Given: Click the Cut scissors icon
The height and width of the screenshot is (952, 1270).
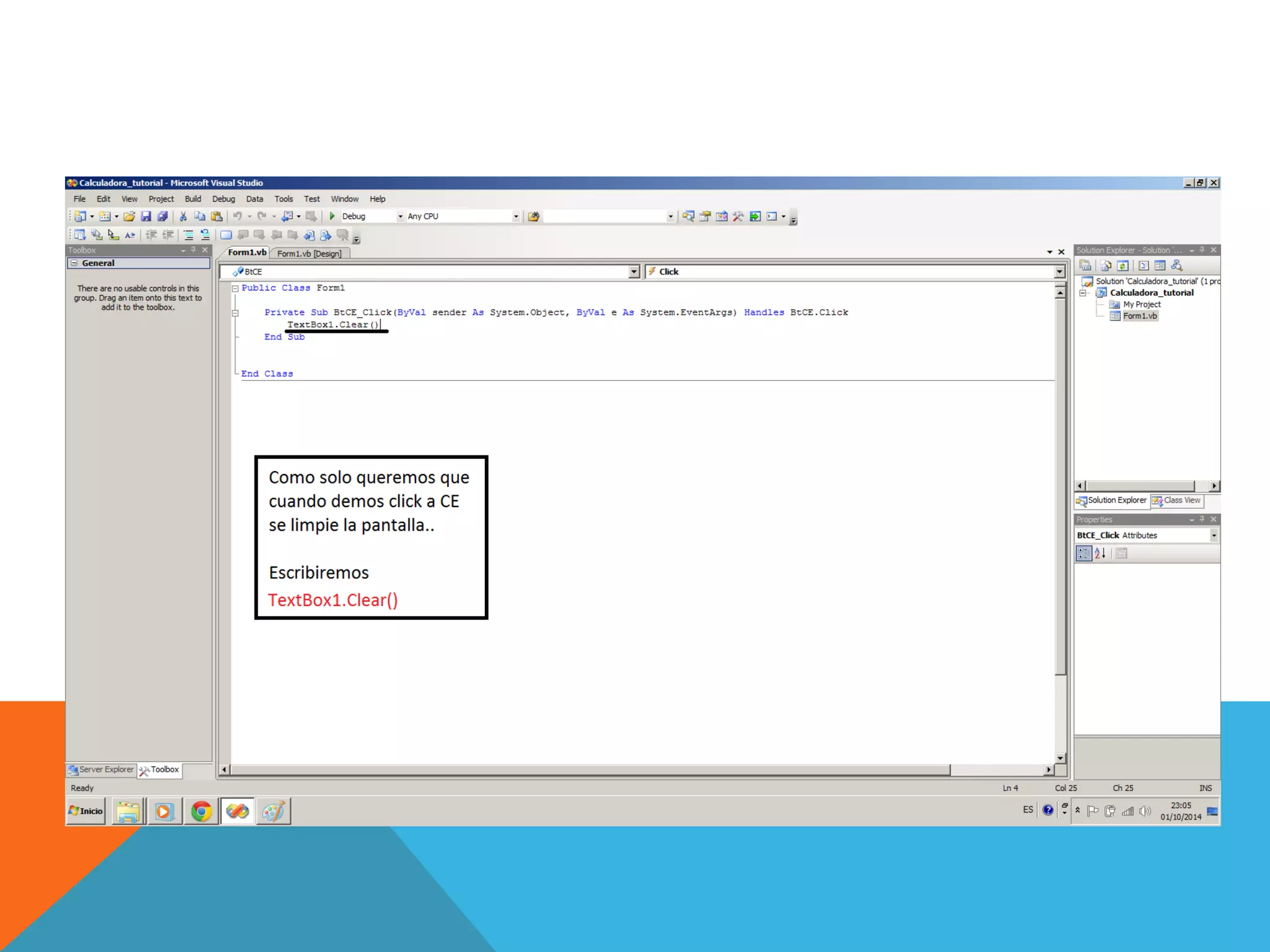Looking at the screenshot, I should [183, 216].
